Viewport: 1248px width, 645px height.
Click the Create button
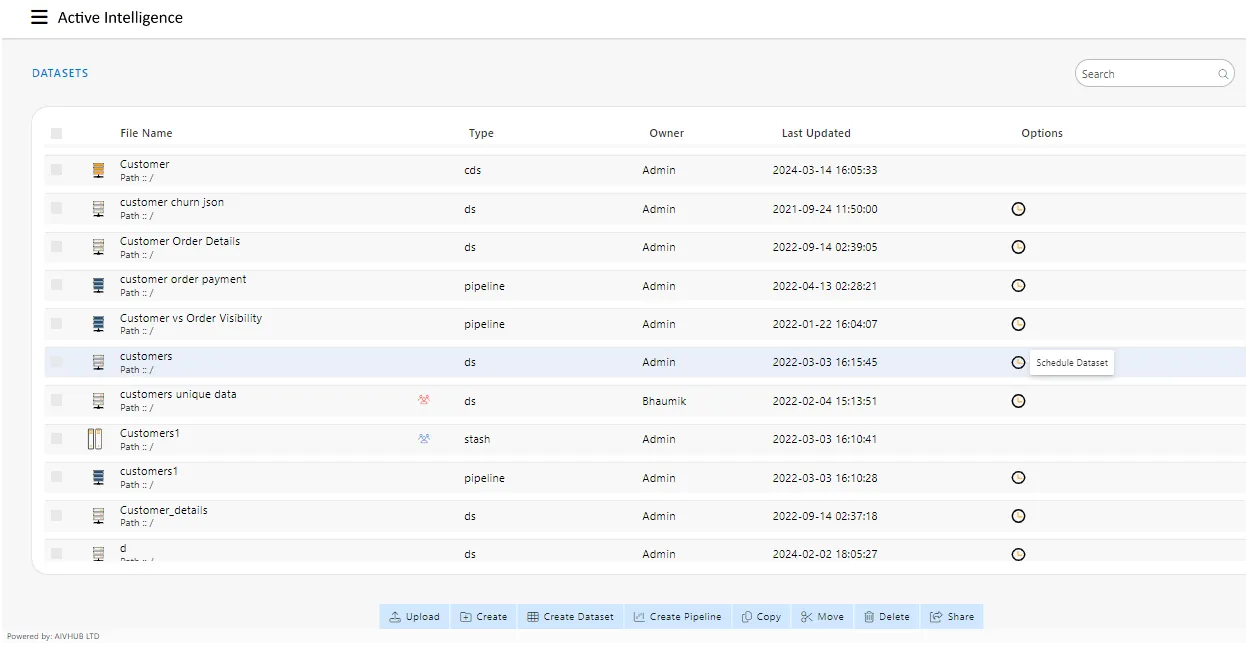coord(484,617)
